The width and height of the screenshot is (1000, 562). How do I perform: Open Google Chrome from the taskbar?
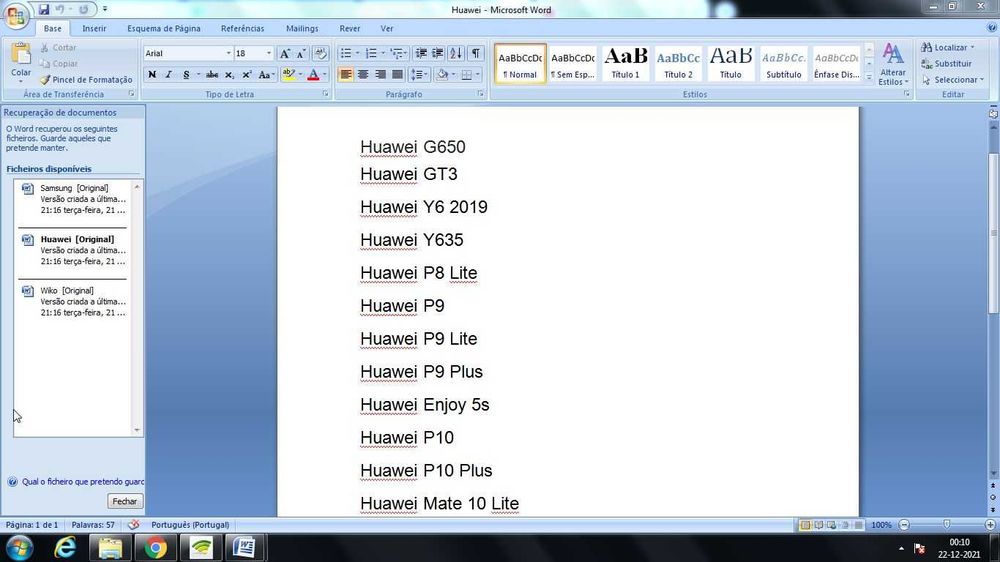tap(155, 548)
